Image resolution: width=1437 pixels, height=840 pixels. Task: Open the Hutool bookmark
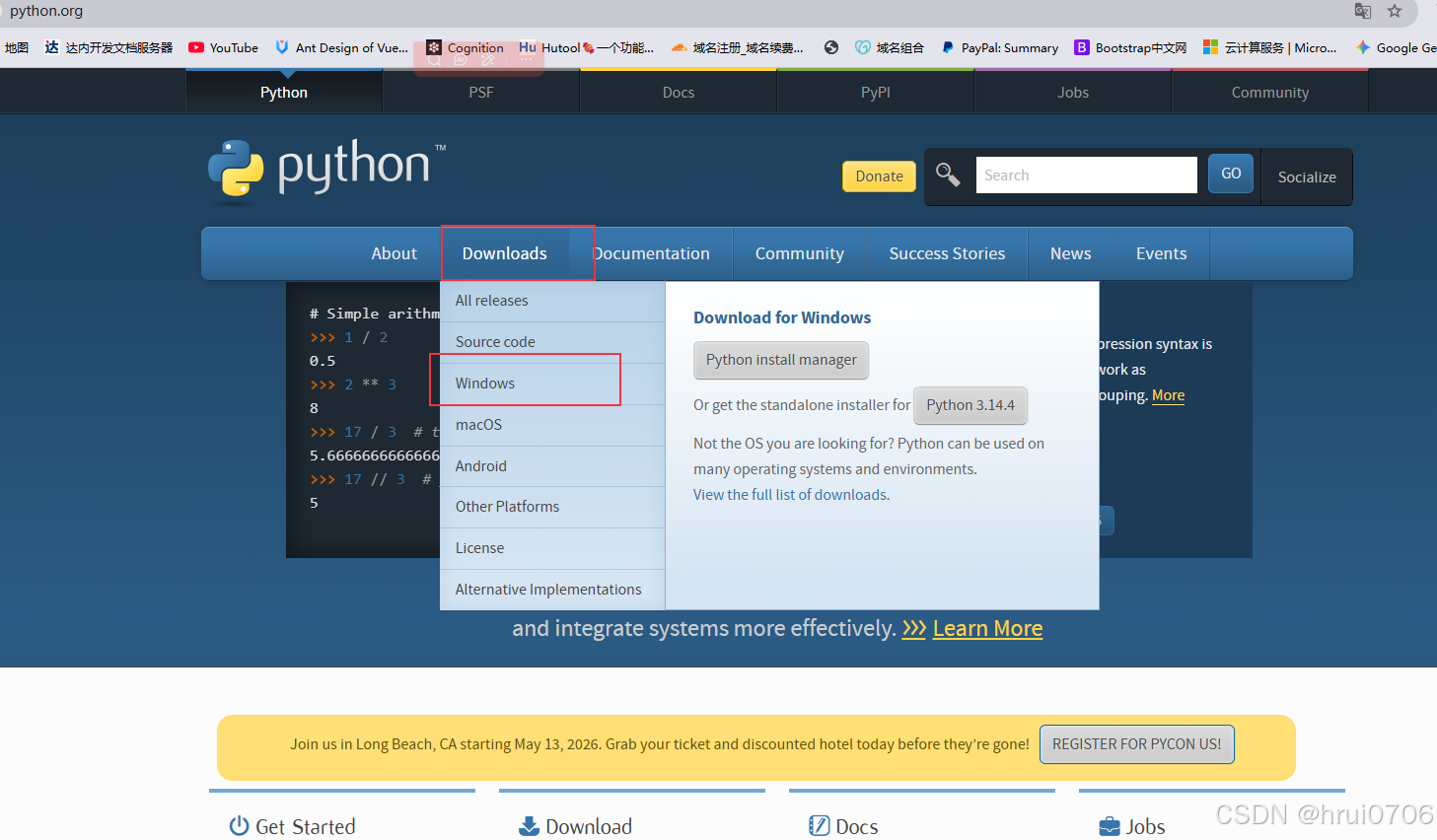pyautogui.click(x=587, y=47)
